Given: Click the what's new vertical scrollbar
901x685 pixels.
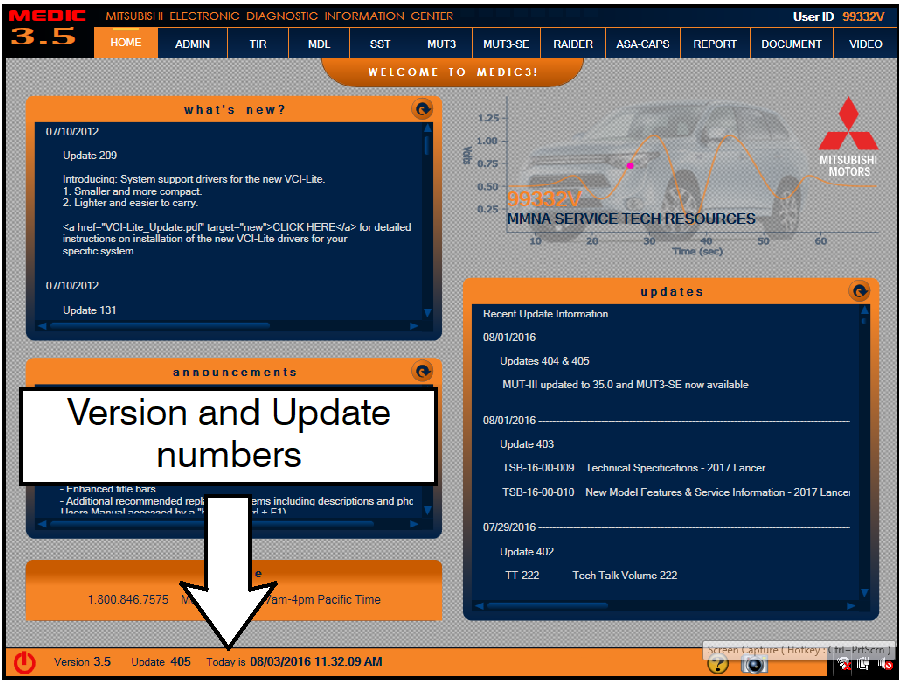Looking at the screenshot, I should pyautogui.click(x=429, y=220).
